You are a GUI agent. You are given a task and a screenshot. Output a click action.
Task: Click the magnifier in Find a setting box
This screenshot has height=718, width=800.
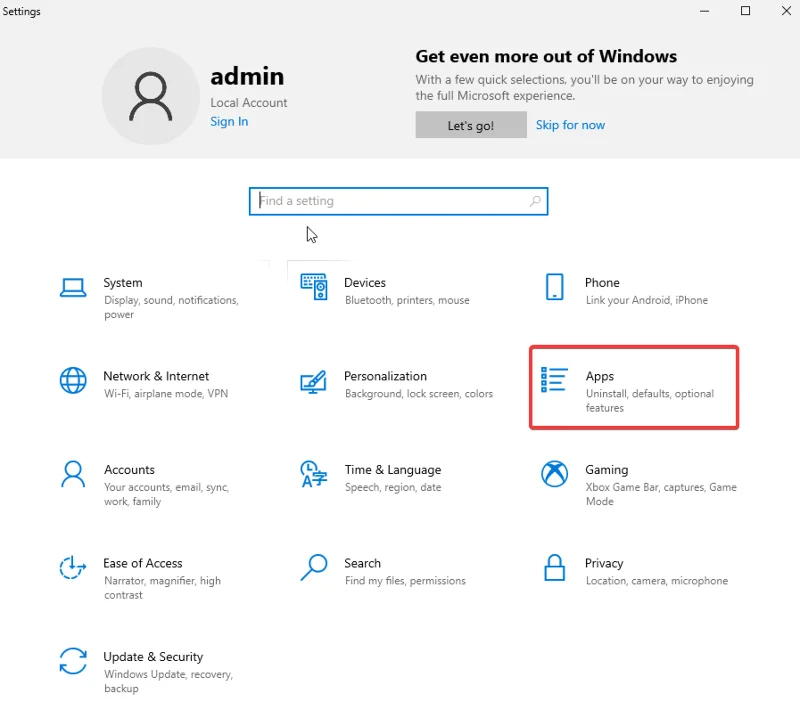point(535,201)
